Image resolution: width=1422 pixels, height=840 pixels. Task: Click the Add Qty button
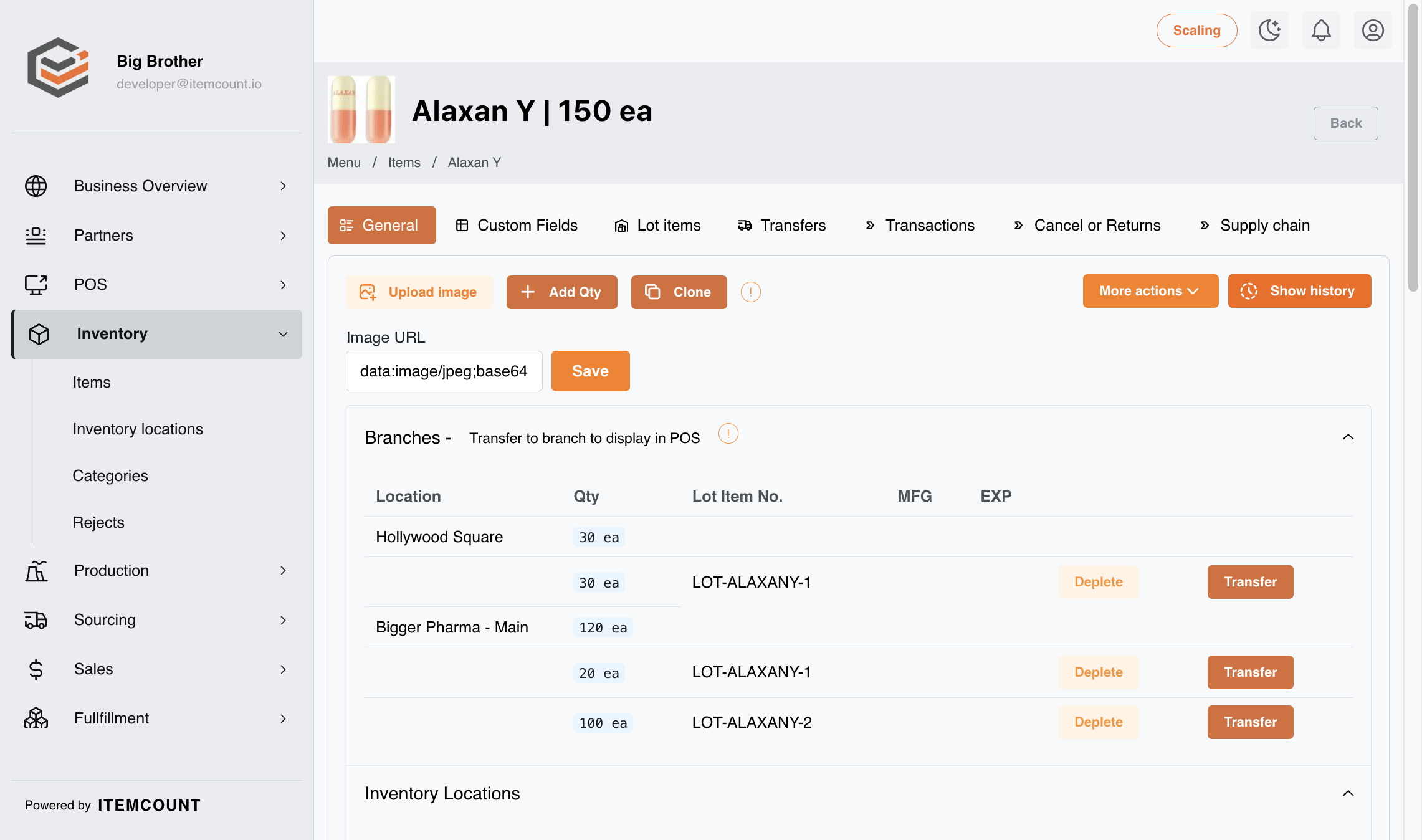pos(562,292)
